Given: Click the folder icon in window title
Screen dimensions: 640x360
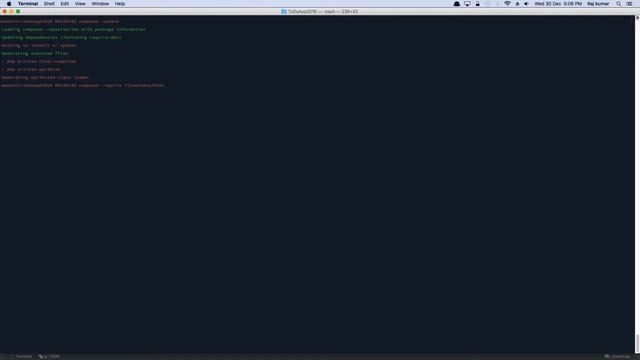Looking at the screenshot, I should pos(284,11).
